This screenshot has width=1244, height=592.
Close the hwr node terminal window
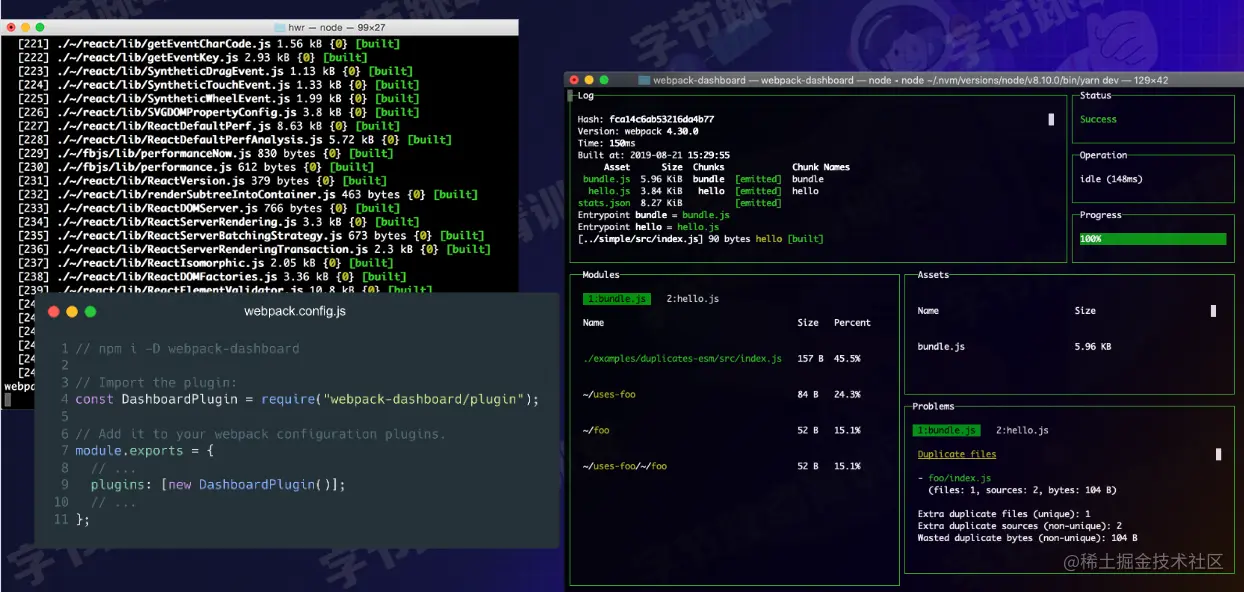point(12,27)
